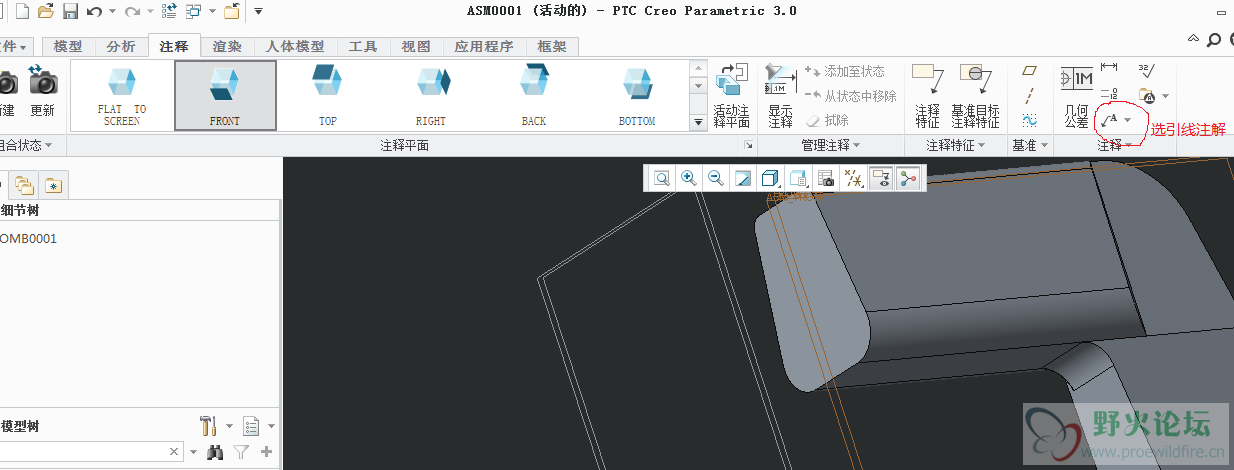This screenshot has height=470, width=1234.
Task: Expand the 管理注释 group dropdown
Action: [831, 146]
